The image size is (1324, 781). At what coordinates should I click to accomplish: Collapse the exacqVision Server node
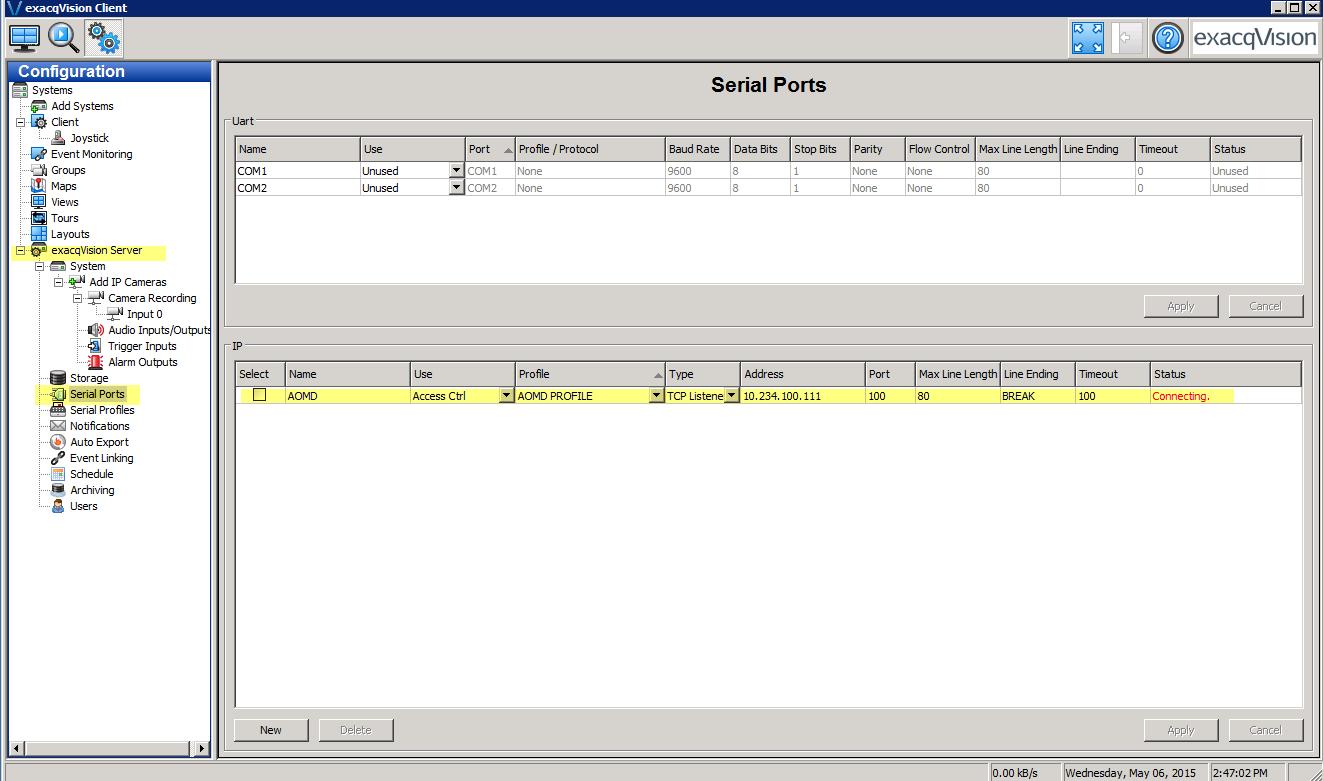20,250
